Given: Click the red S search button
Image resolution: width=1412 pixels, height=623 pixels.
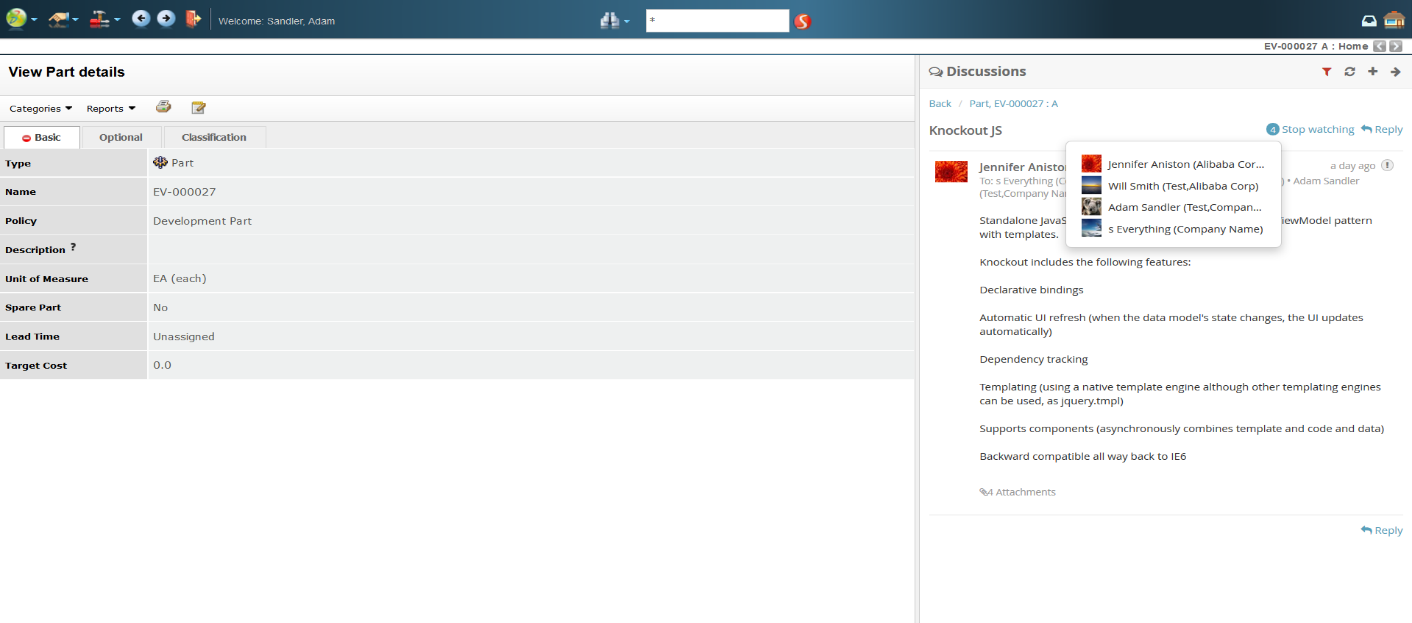Looking at the screenshot, I should [x=802, y=21].
